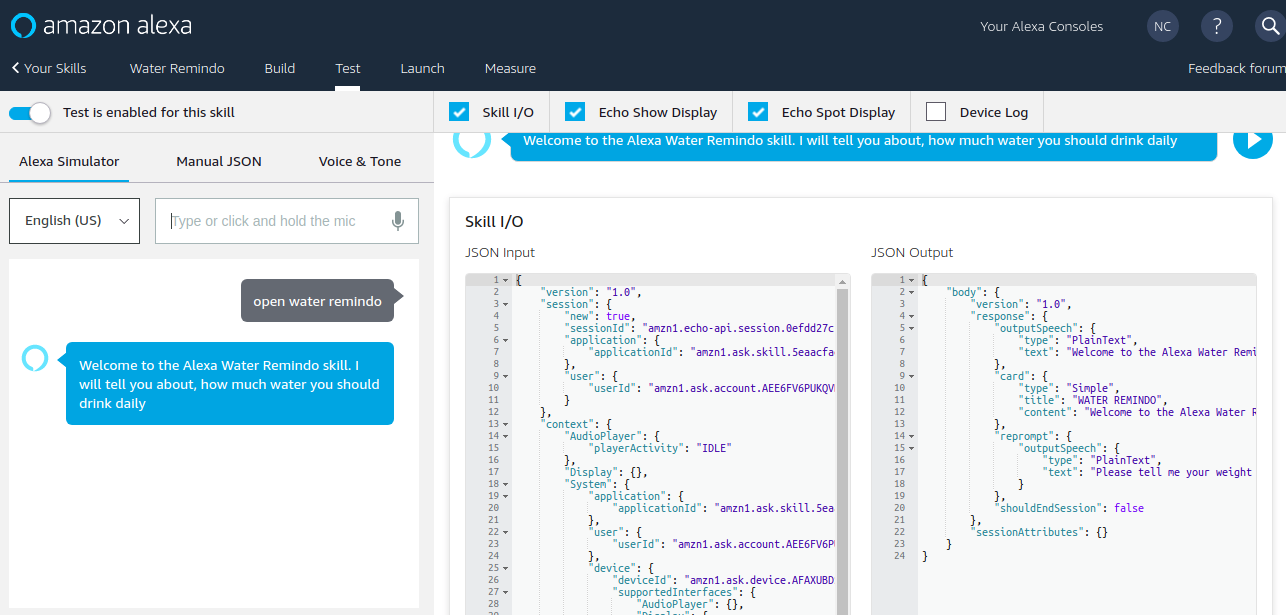Collapse the device block at input line 25
Screen dimensions: 1286x615
506,568
